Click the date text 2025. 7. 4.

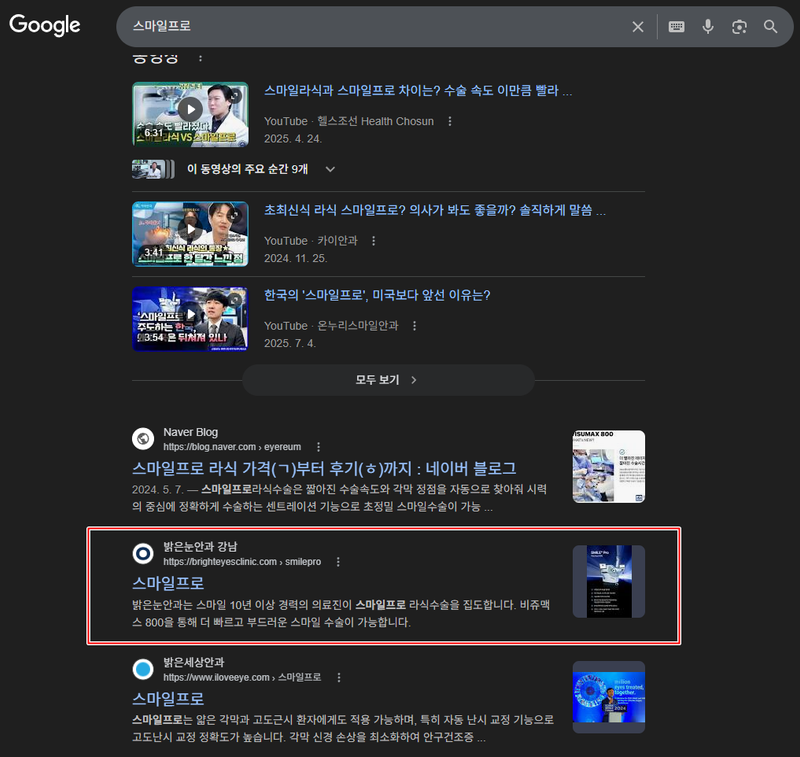[290, 343]
